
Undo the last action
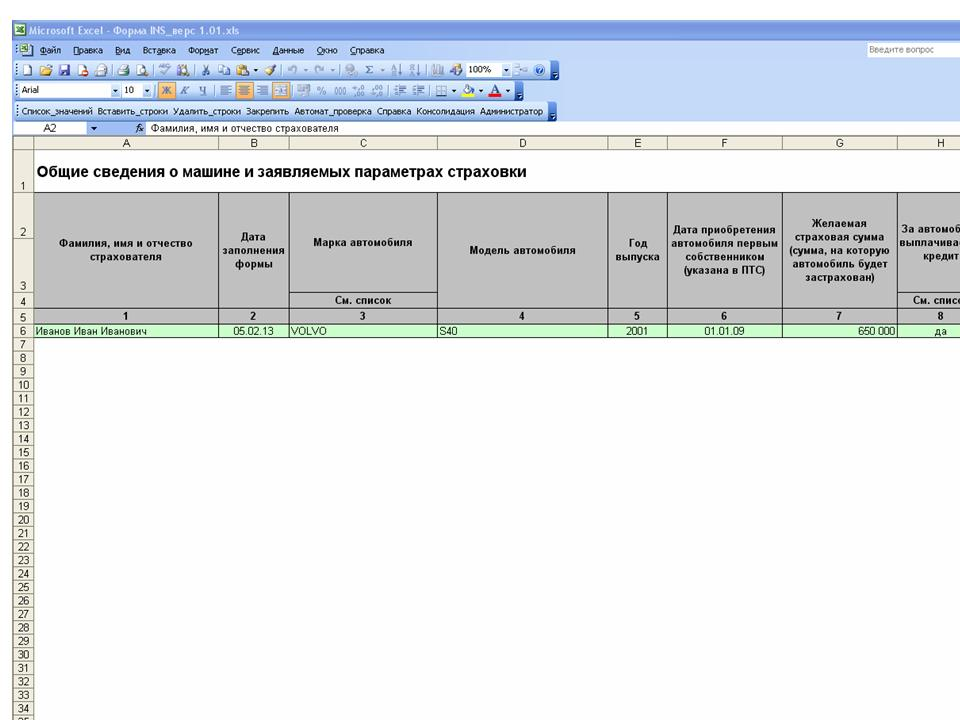pos(292,70)
